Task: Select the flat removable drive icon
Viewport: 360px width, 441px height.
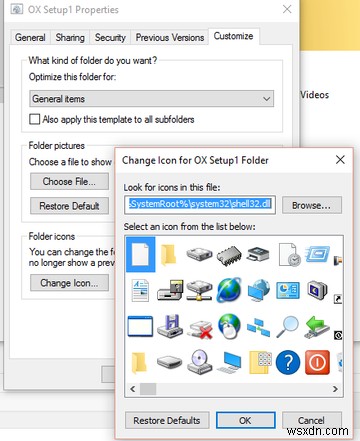Action: click(x=170, y=362)
